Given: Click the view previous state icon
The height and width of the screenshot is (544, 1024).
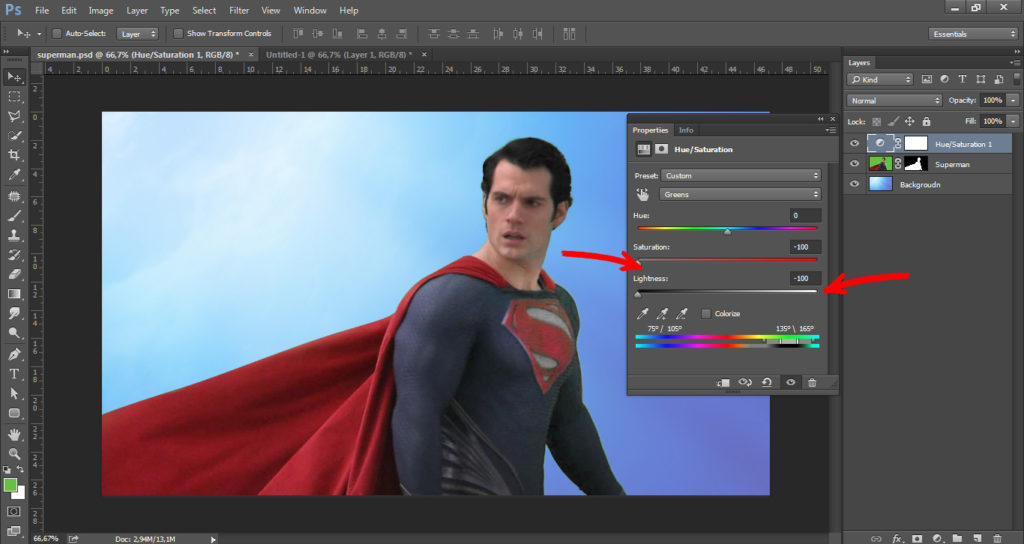Looking at the screenshot, I should pos(745,382).
